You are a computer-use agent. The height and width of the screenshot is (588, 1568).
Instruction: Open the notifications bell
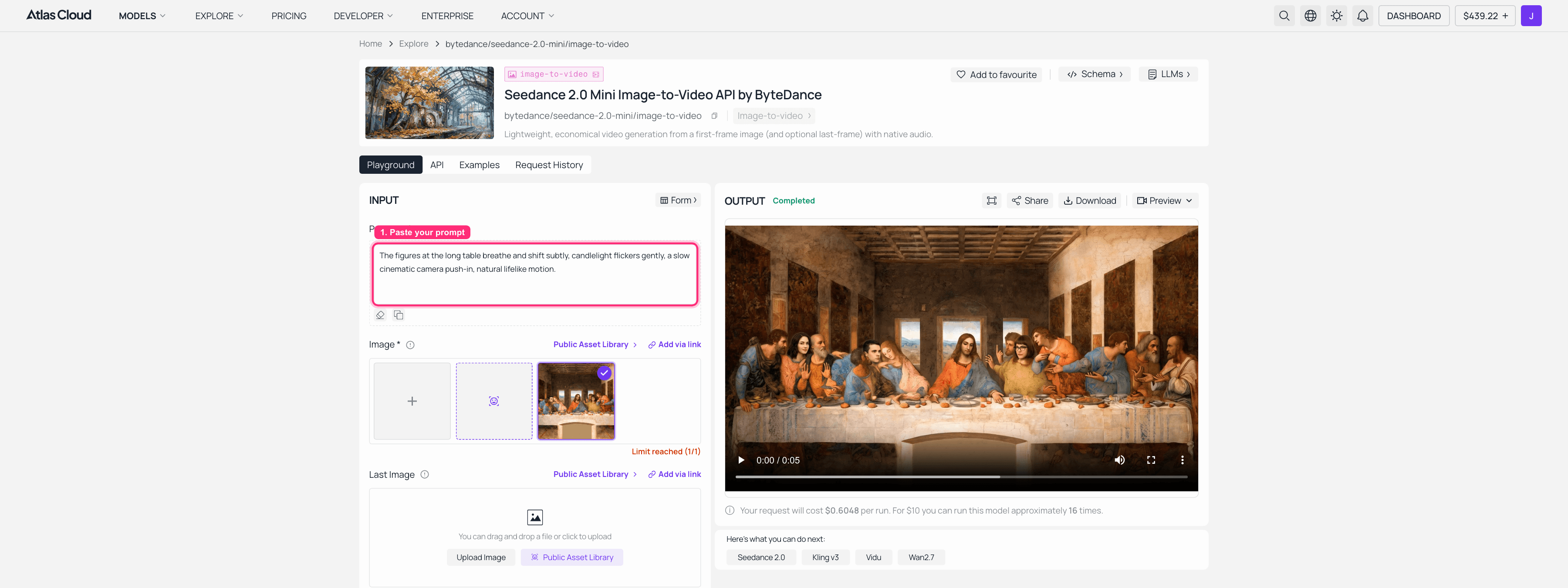tap(1362, 16)
